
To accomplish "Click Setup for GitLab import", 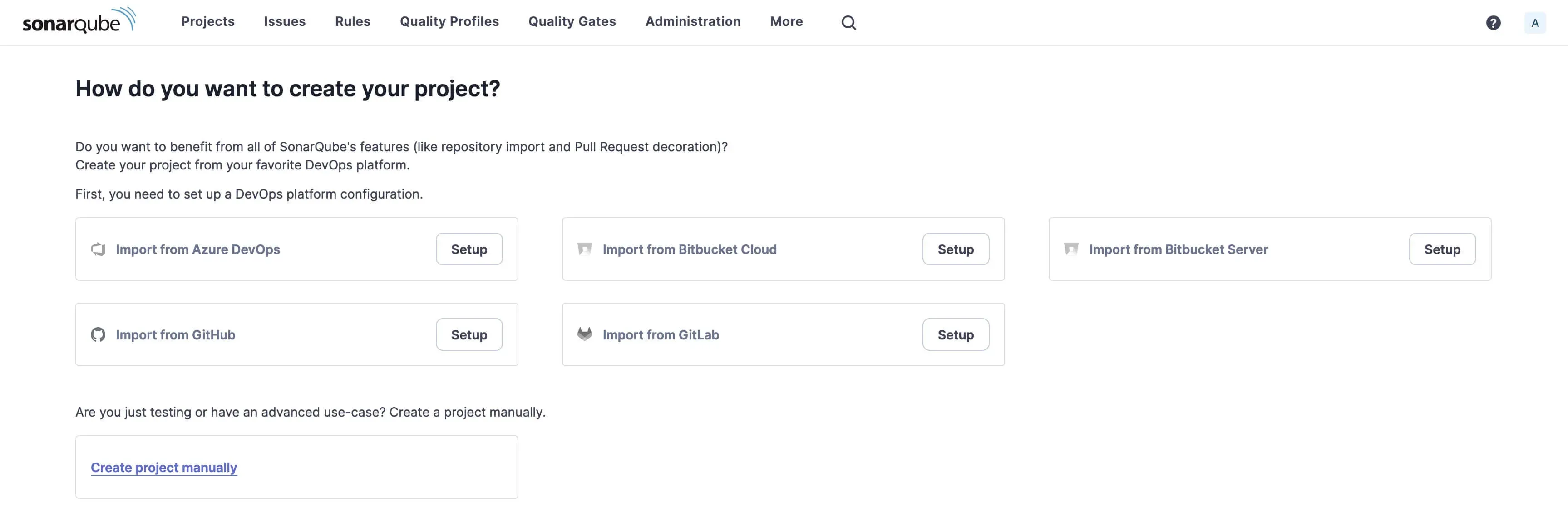I will click(x=956, y=334).
